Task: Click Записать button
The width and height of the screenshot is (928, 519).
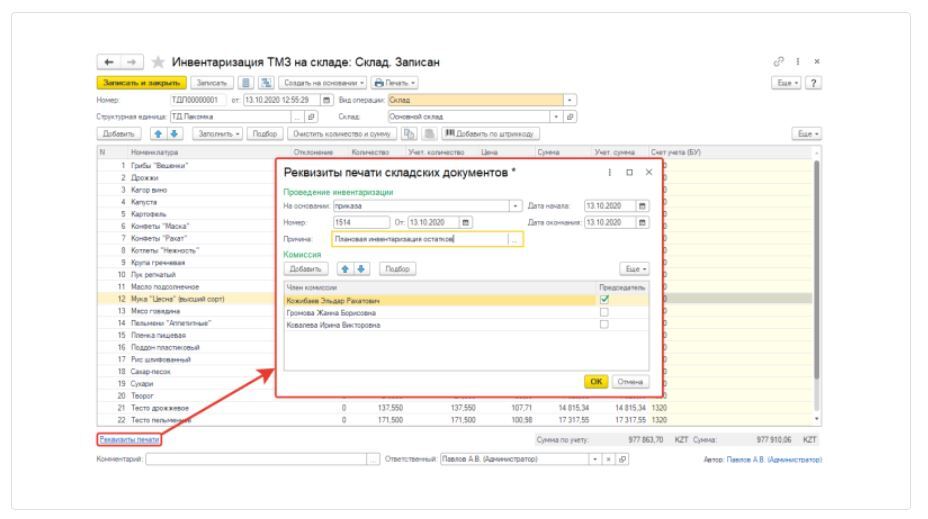Action: [x=212, y=83]
